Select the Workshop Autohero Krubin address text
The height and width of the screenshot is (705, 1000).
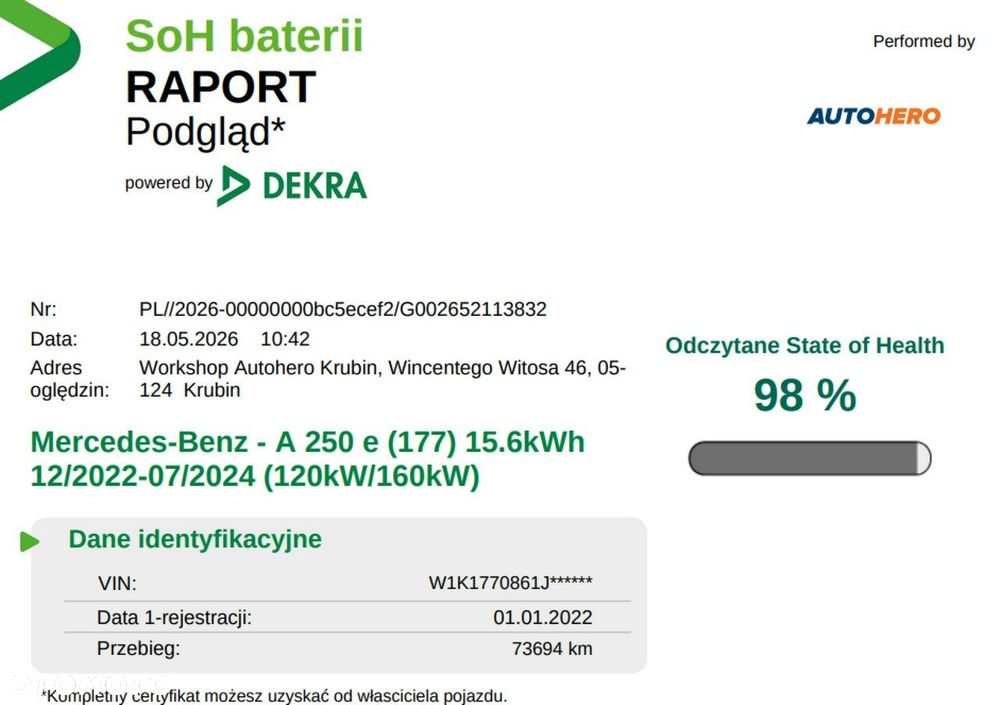point(383,379)
